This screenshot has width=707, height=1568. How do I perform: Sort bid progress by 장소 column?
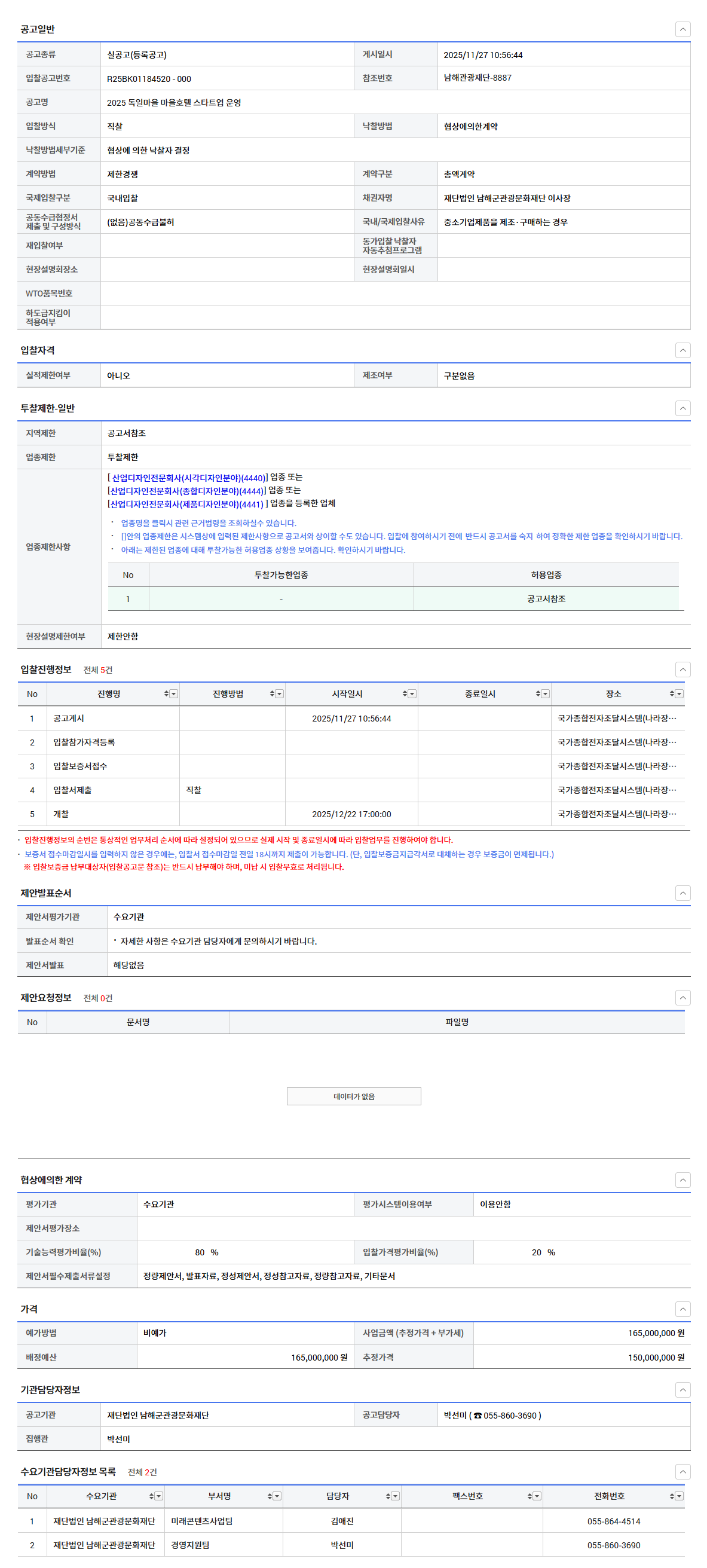(672, 694)
